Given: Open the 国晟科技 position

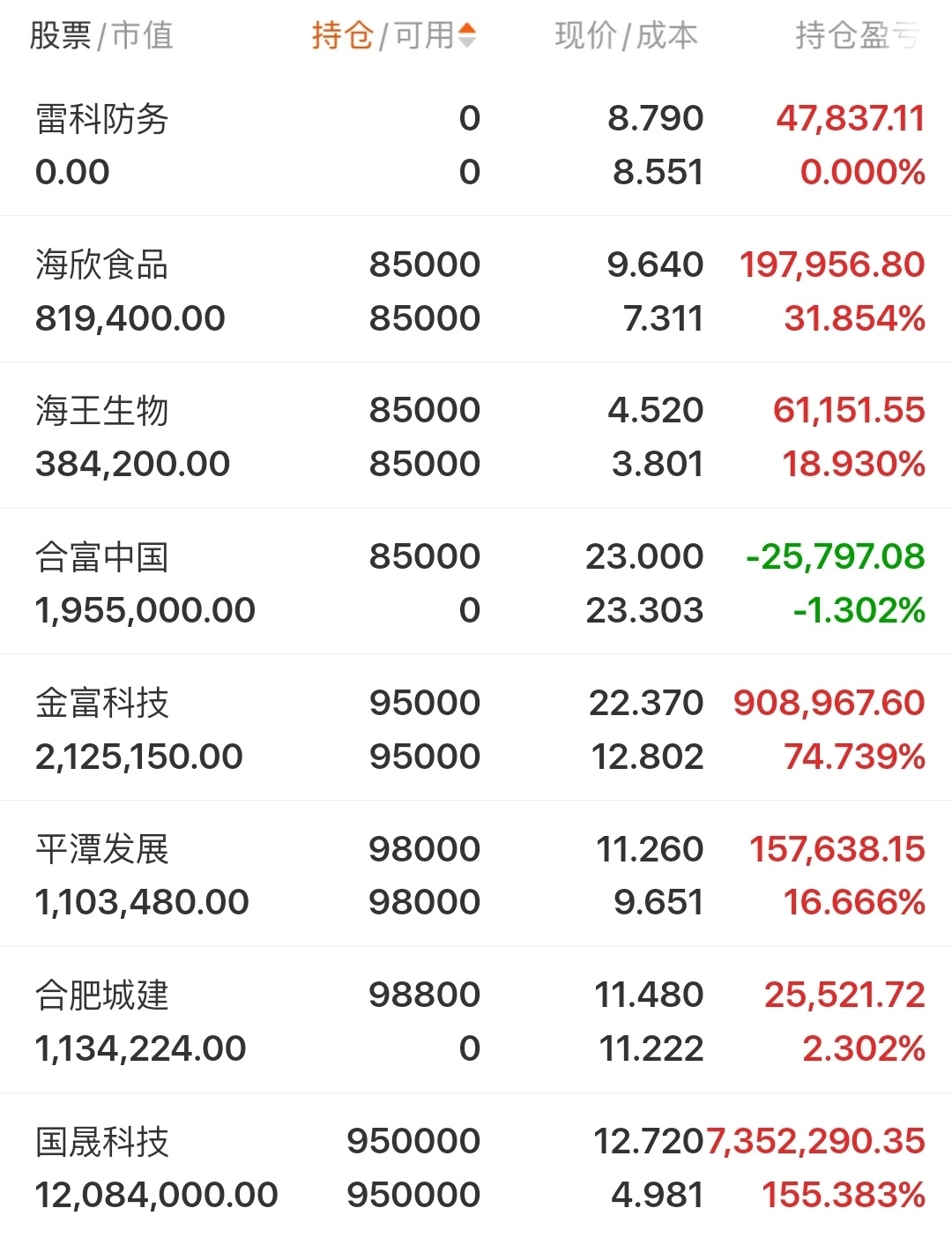Looking at the screenshot, I should [x=101, y=1142].
